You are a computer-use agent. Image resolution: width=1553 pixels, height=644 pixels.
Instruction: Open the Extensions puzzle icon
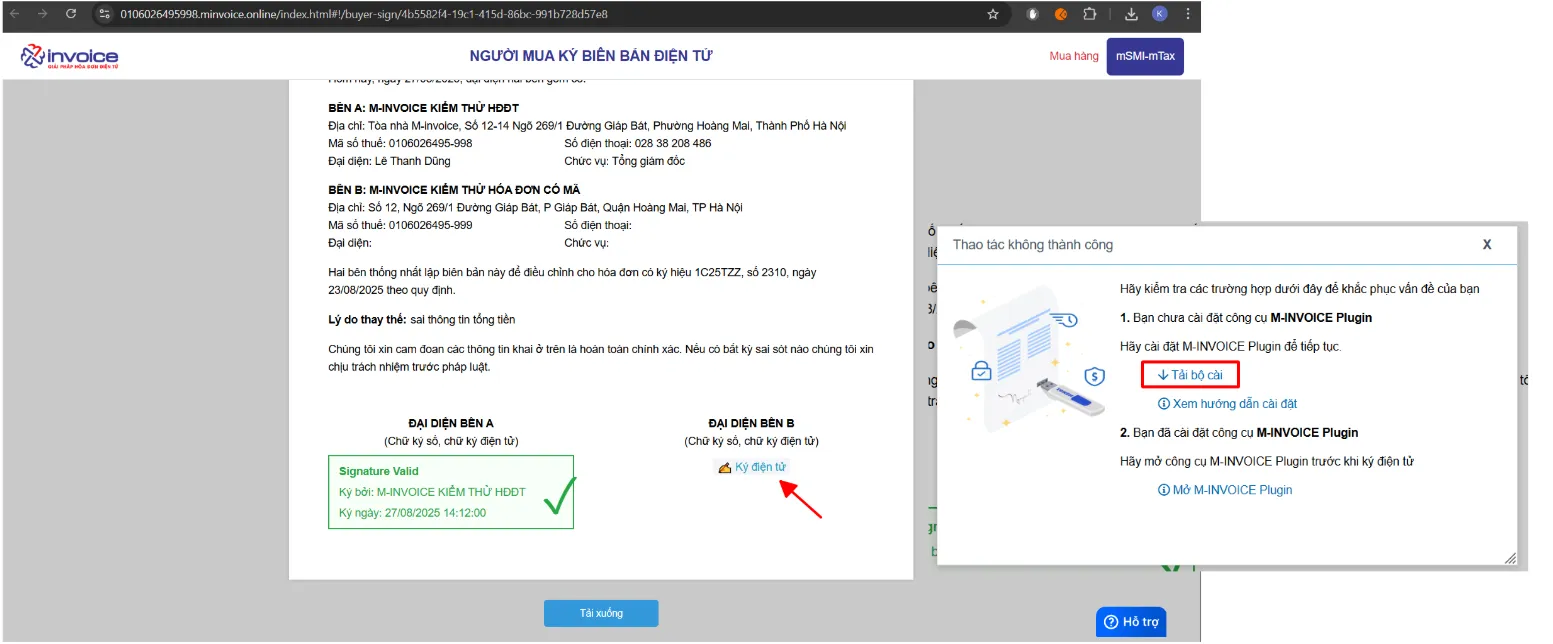click(x=1090, y=14)
